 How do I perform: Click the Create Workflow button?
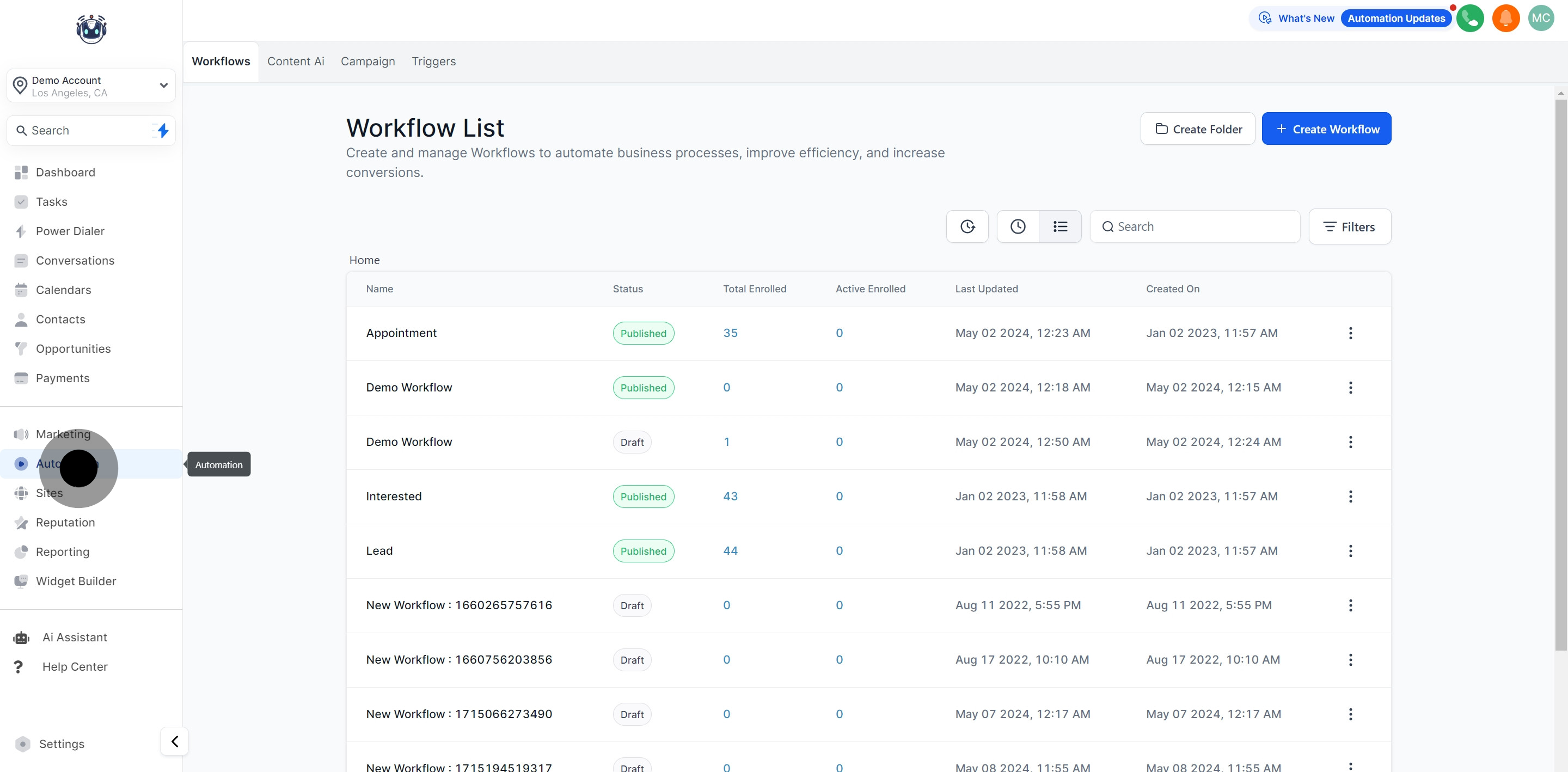[x=1326, y=129]
